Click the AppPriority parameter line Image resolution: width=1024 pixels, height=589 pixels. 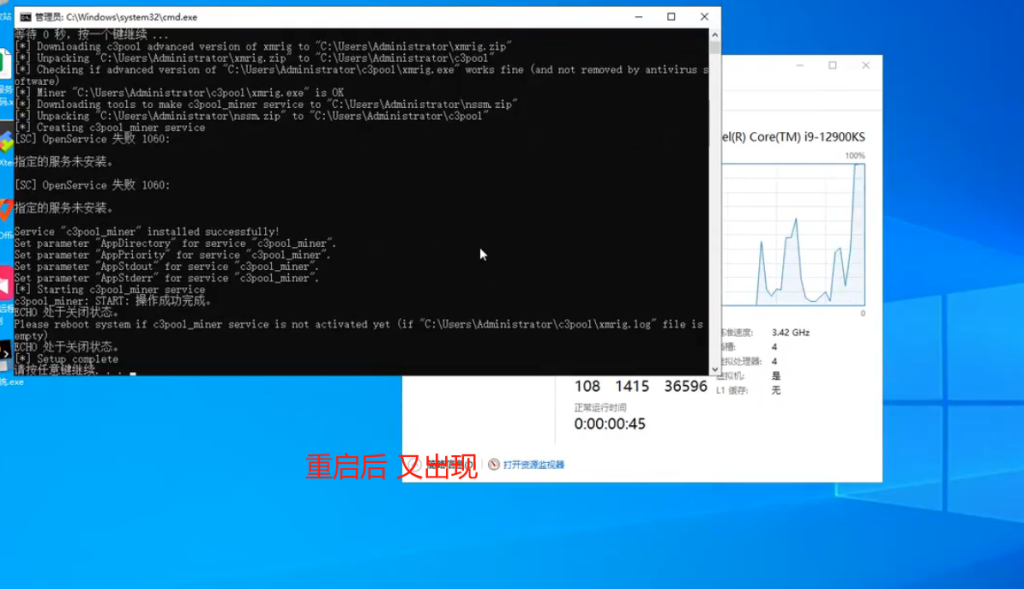[x=172, y=255]
